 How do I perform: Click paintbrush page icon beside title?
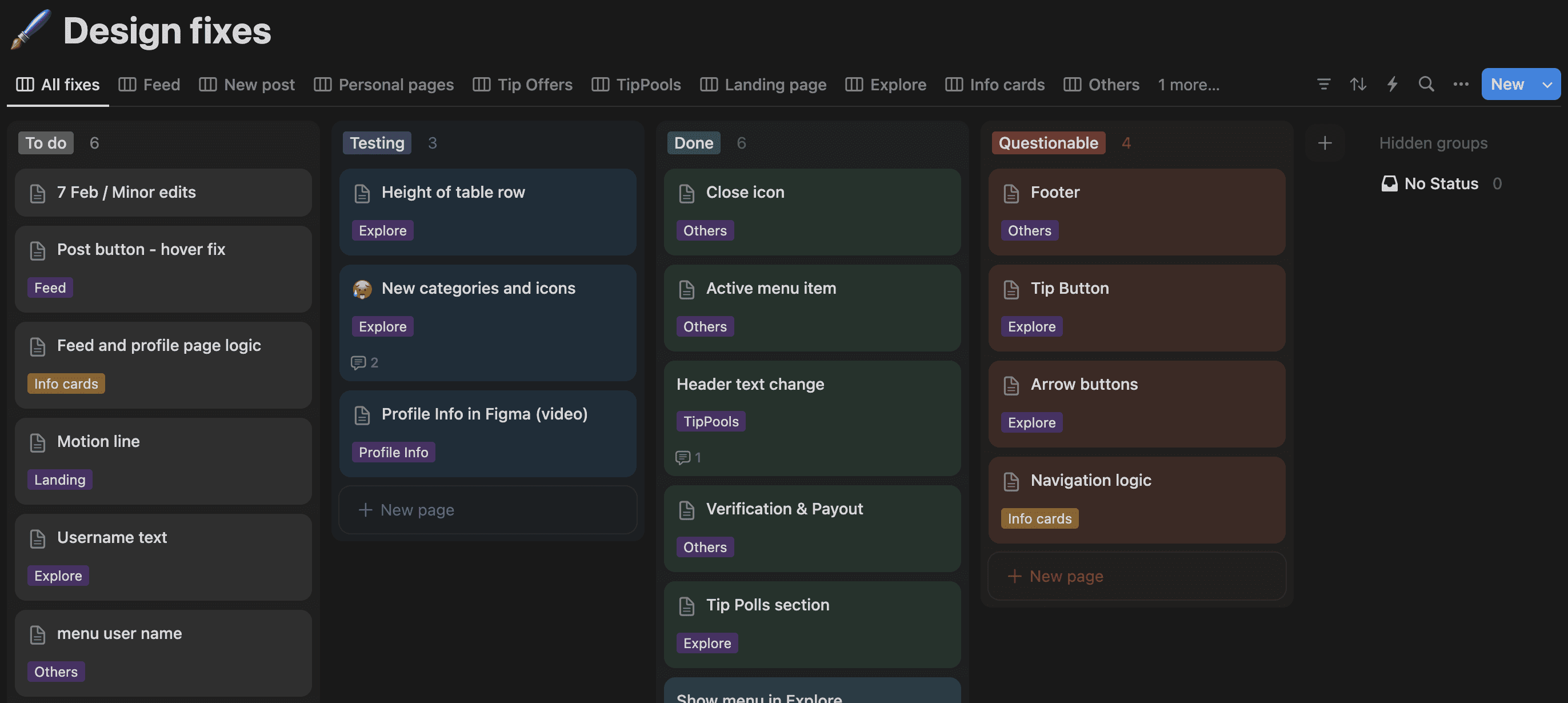point(30,29)
